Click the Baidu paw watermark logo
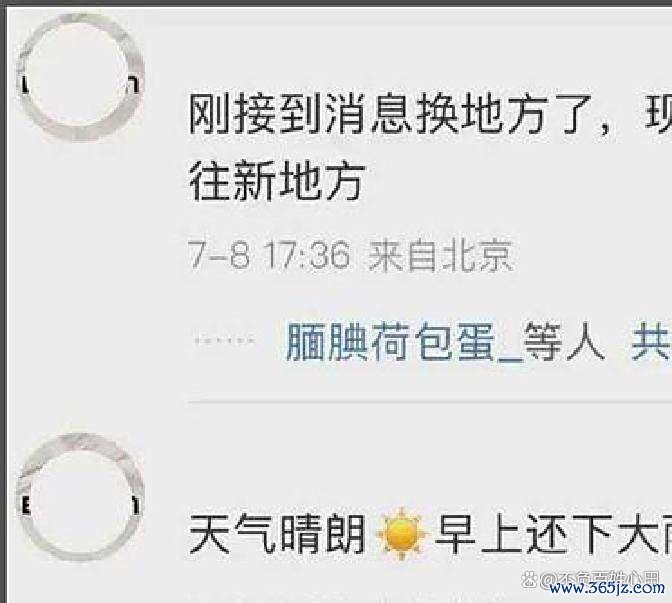This screenshot has width=672, height=603. pos(530,580)
